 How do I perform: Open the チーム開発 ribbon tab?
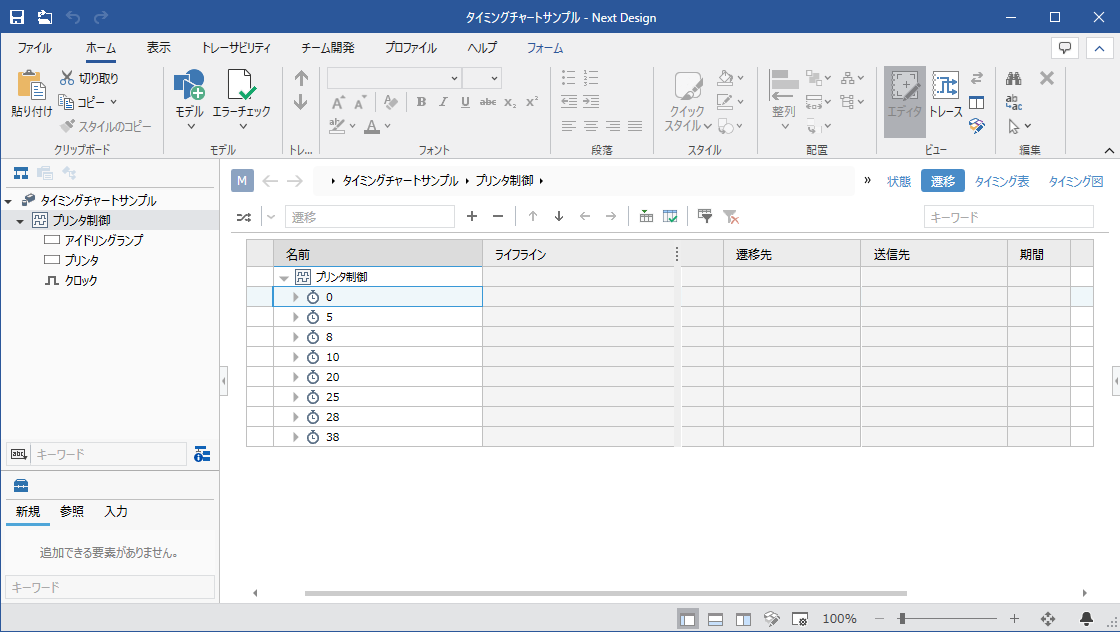tap(327, 48)
